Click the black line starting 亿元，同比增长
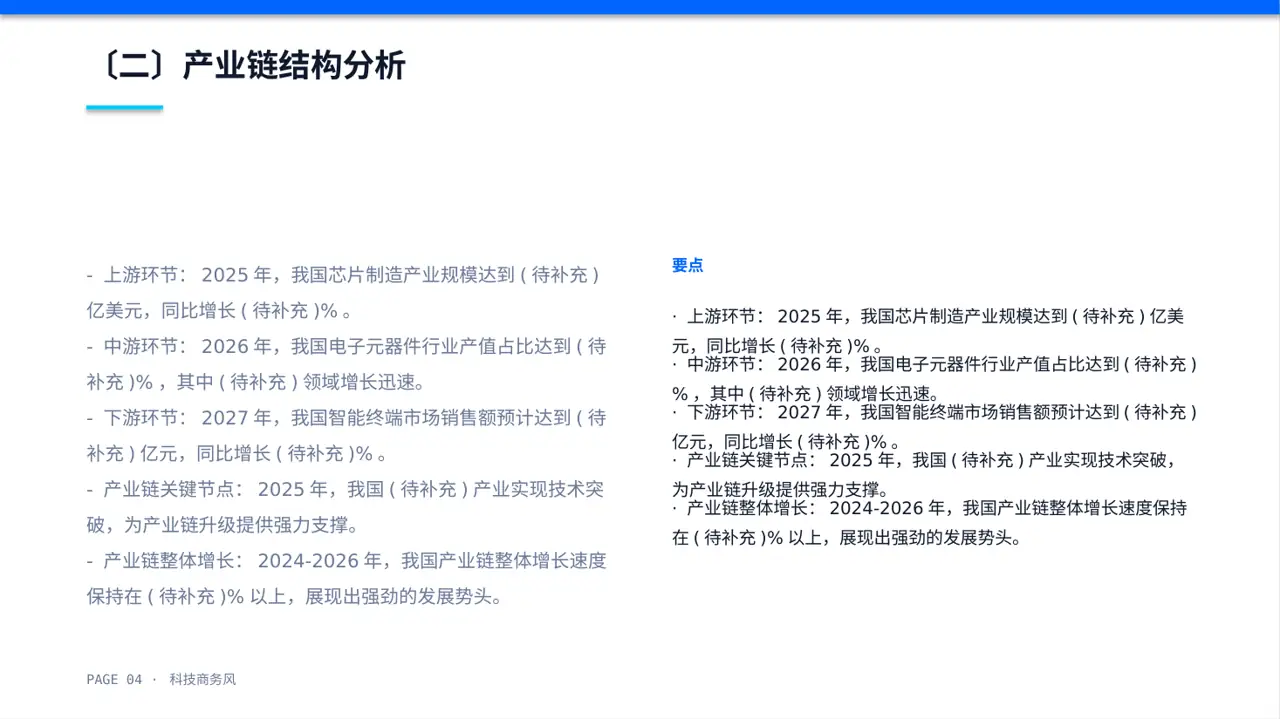Screen dimensions: 1280x719 786,442
